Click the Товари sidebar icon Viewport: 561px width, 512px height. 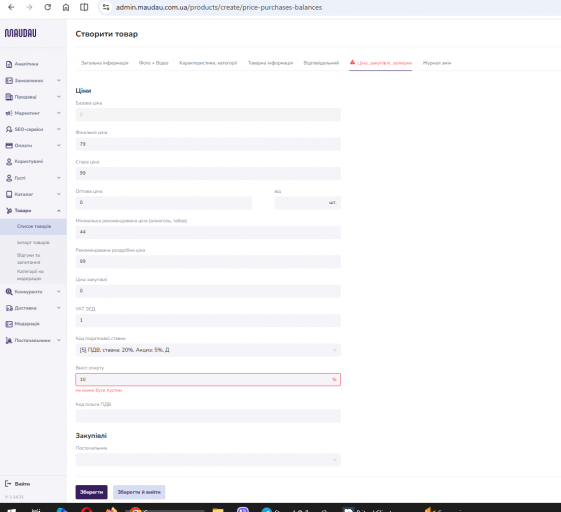pos(9,210)
